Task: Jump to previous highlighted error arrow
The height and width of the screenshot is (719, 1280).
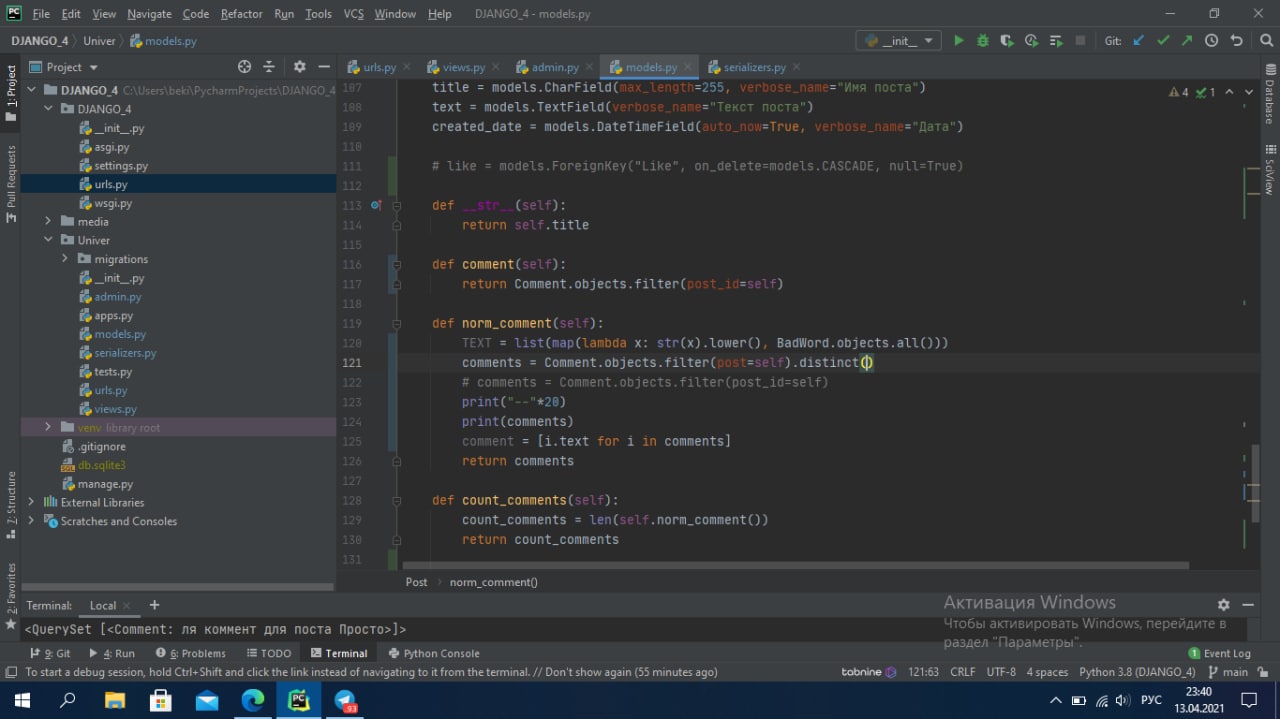Action: 1231,92
